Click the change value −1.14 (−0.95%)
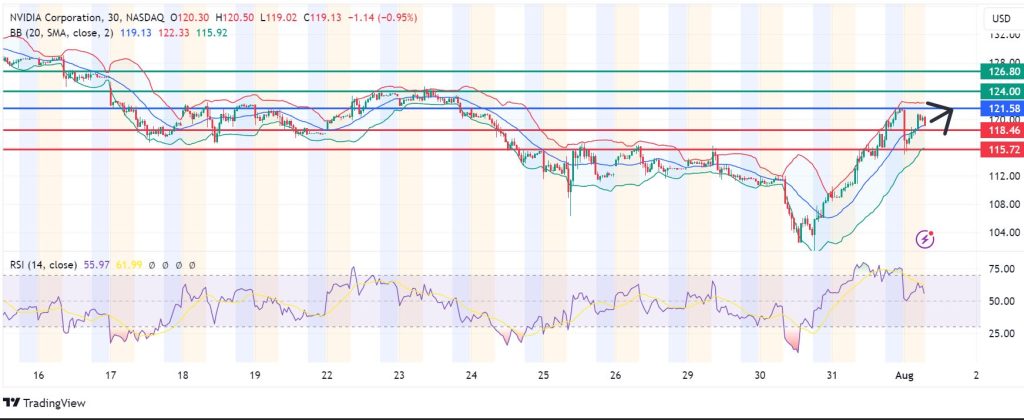Viewport: 1024px width, 420px height. [x=381, y=18]
